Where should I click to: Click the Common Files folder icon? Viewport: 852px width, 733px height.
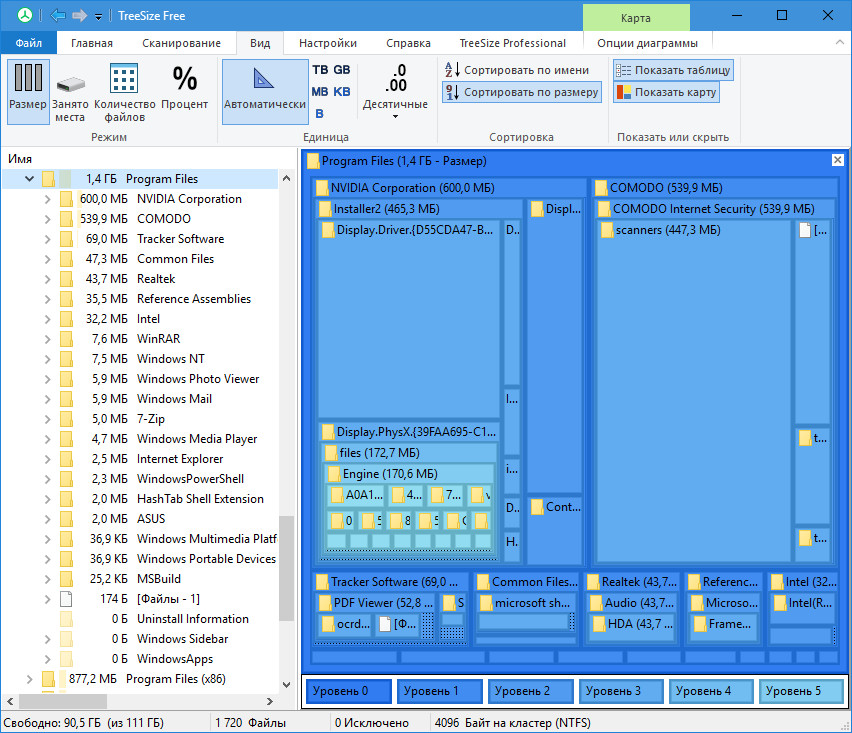[66, 259]
